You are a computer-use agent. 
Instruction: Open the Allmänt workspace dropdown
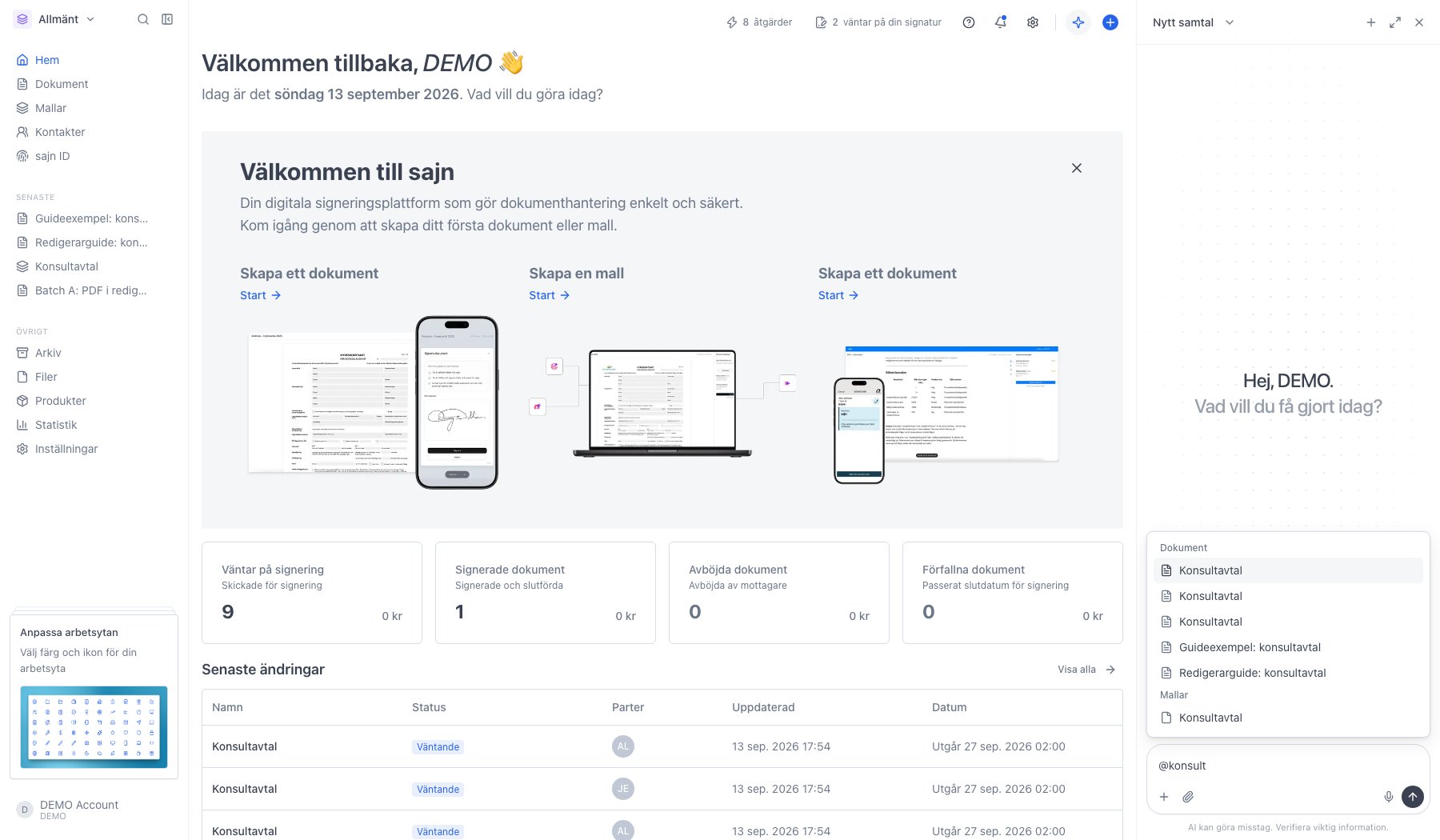click(x=55, y=19)
